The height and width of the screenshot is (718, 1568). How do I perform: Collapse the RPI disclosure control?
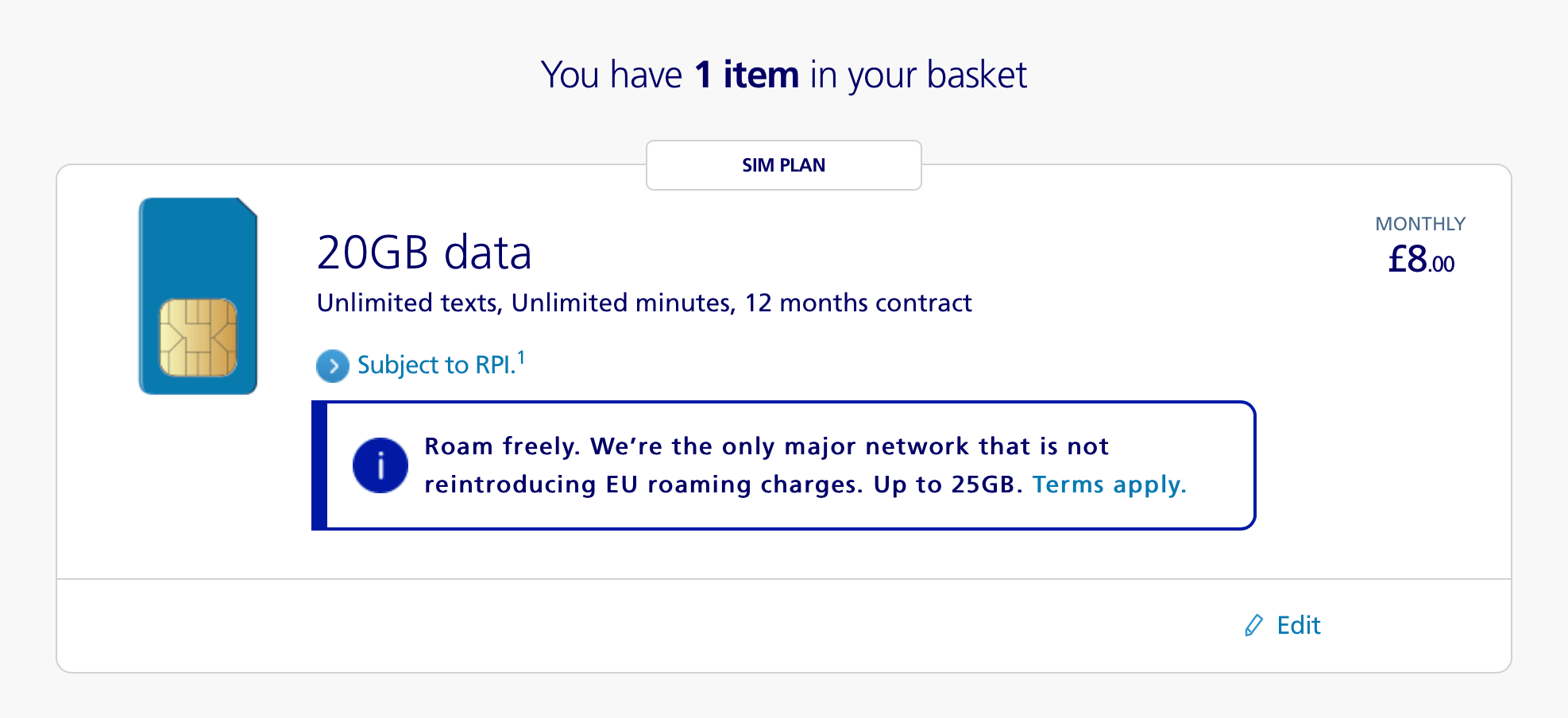coord(435,365)
